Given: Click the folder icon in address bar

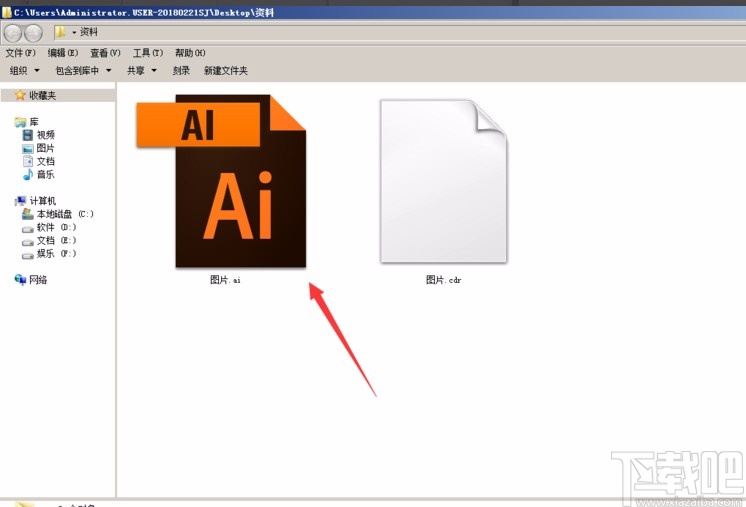Looking at the screenshot, I should [60, 32].
